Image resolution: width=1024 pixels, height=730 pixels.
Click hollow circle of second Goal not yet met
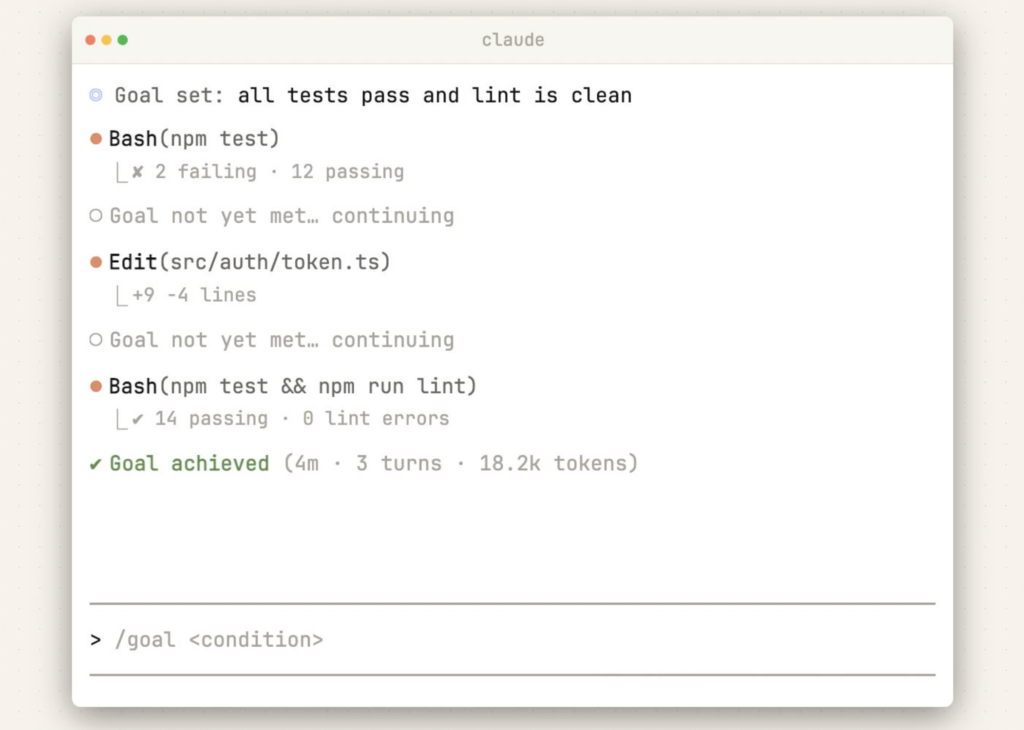[96, 340]
